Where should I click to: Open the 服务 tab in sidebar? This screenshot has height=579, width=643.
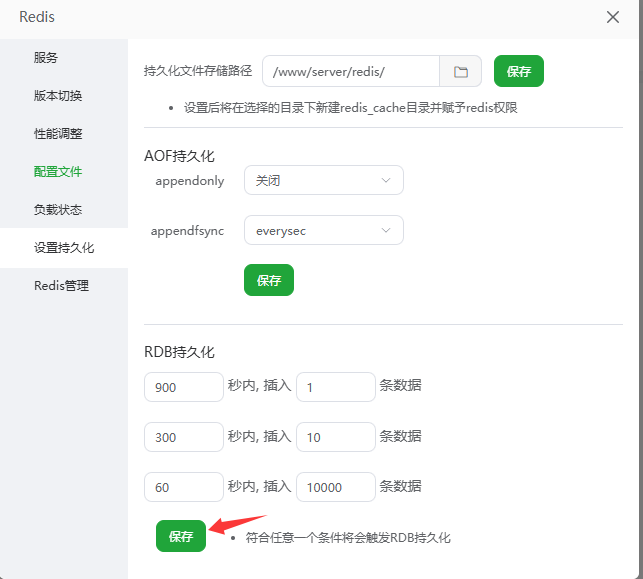[46, 57]
